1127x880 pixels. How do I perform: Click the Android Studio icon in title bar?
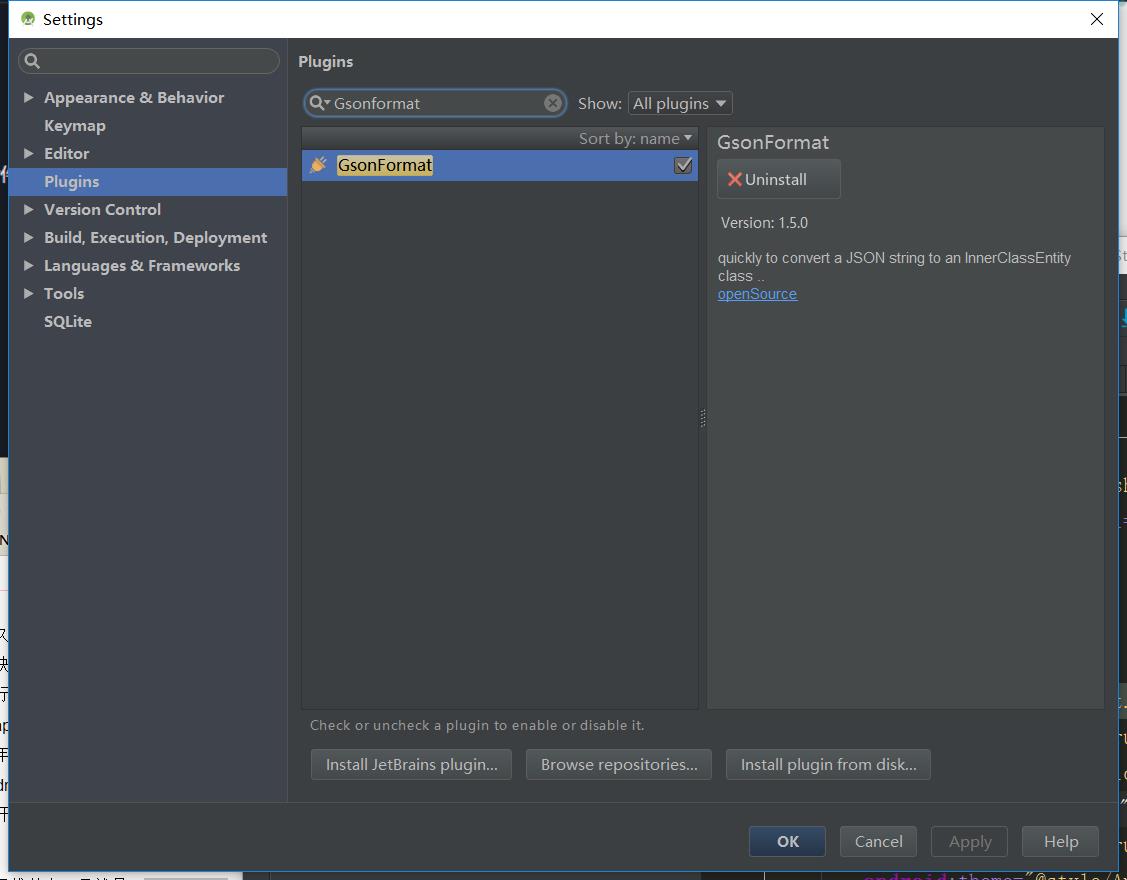pos(28,19)
